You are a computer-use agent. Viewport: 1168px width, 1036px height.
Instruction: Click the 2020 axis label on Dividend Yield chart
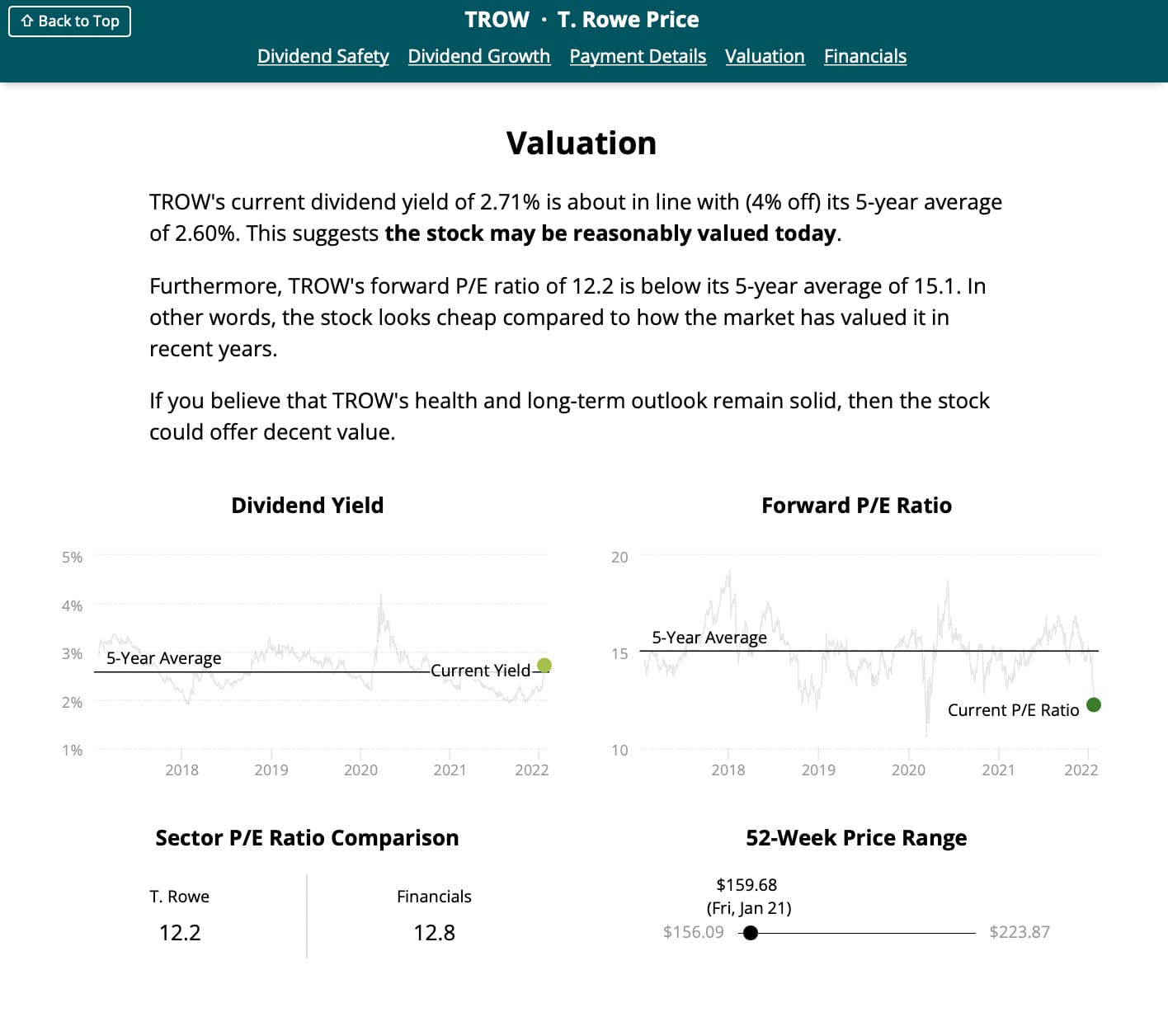pyautogui.click(x=360, y=770)
